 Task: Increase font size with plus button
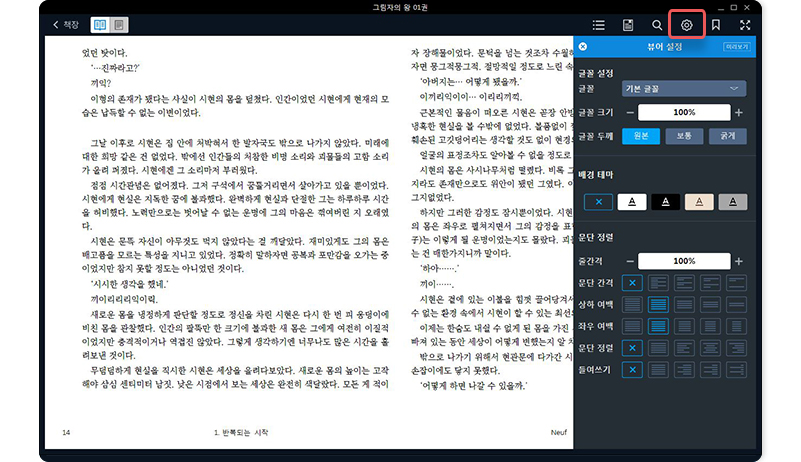739,112
